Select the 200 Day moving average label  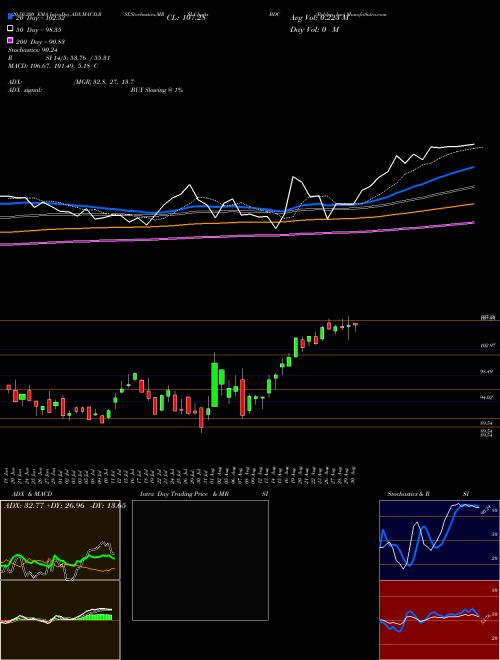(x=40, y=42)
